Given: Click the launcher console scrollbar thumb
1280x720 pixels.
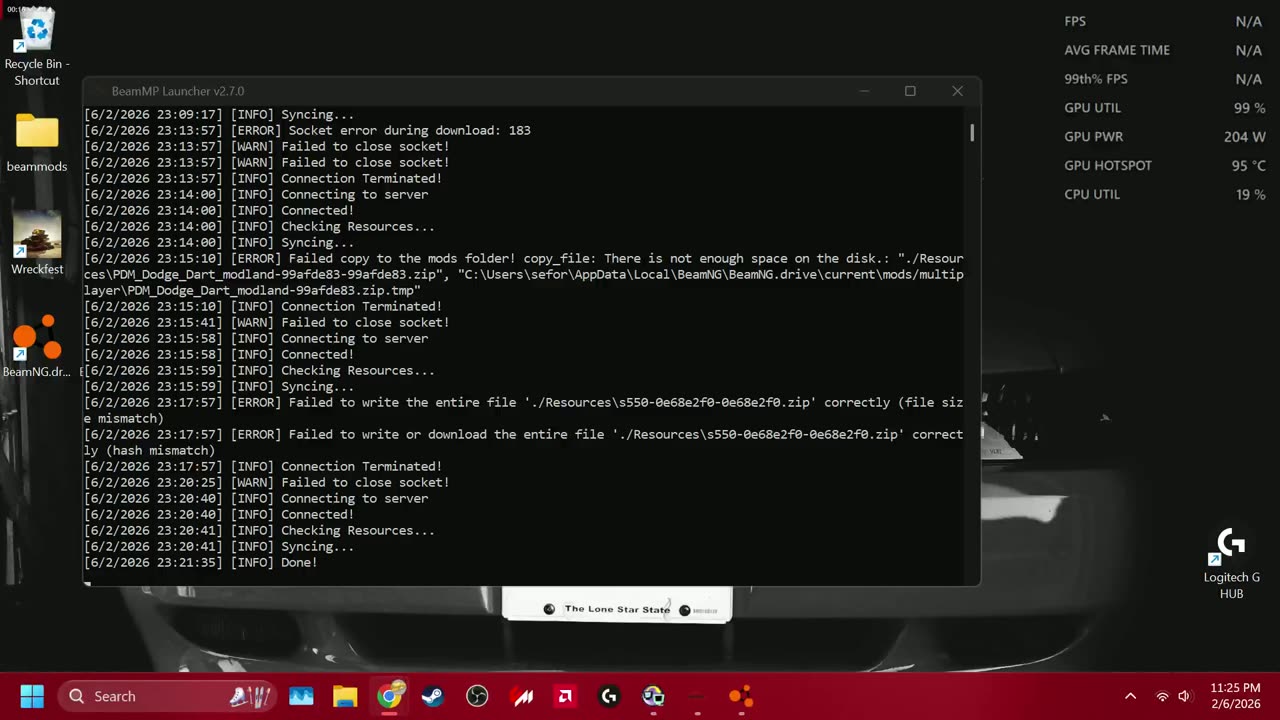Looking at the screenshot, I should (x=972, y=132).
